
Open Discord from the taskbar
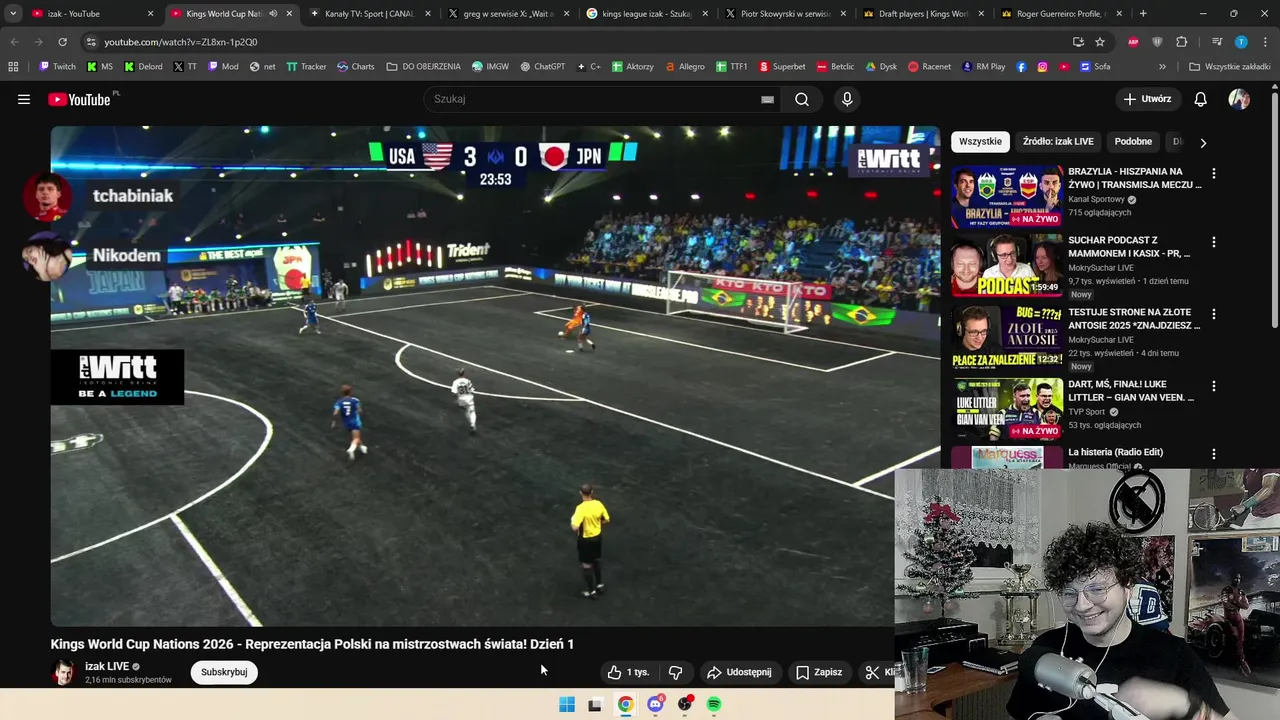click(655, 705)
